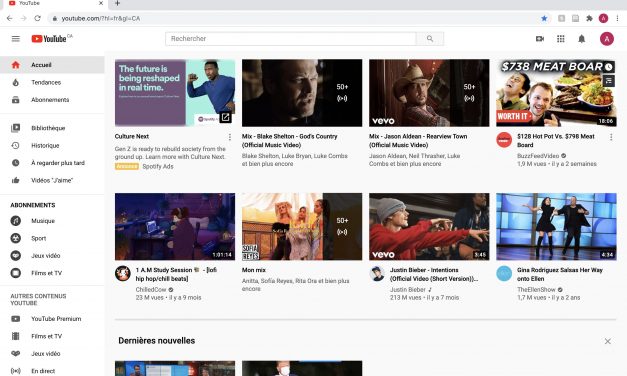Viewport: 627px width, 376px height.
Task: Open Blake Shelton God's Country mix thumbnail
Action: [302, 93]
